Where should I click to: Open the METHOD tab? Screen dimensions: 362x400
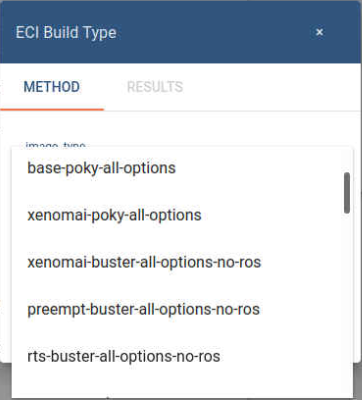point(52,87)
